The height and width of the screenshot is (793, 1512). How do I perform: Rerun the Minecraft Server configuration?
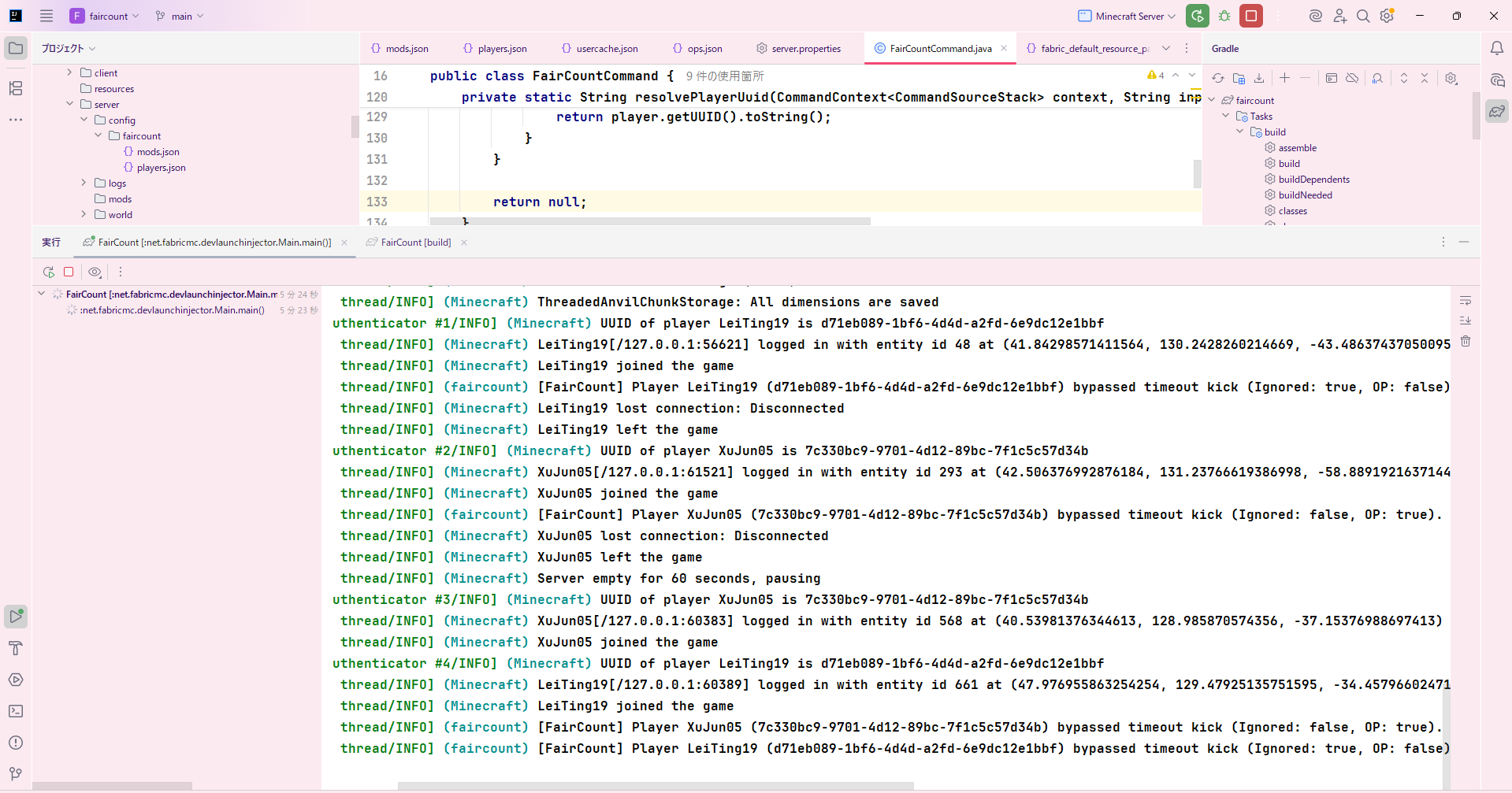click(x=1198, y=16)
